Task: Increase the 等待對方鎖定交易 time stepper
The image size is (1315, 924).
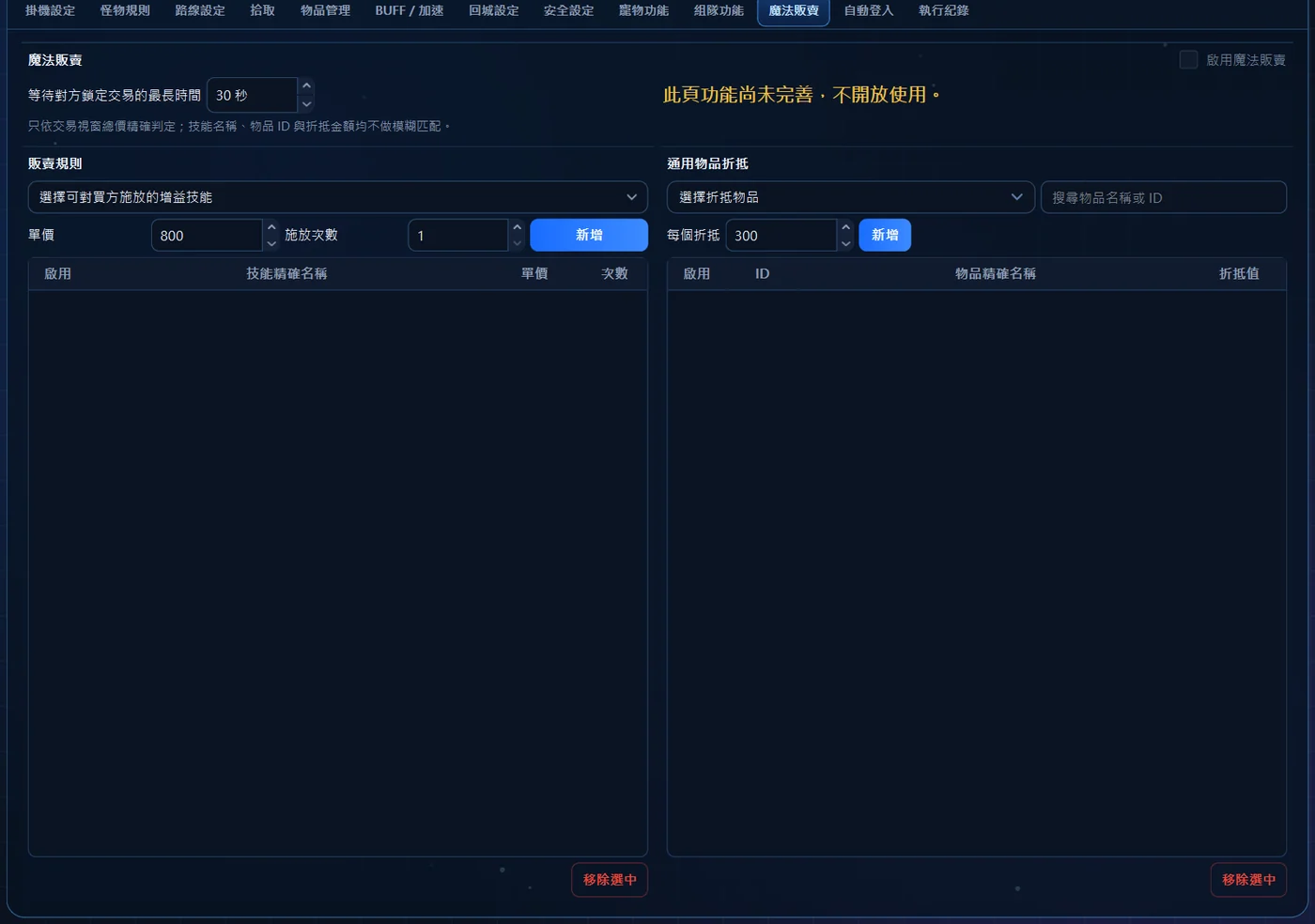Action: point(306,86)
